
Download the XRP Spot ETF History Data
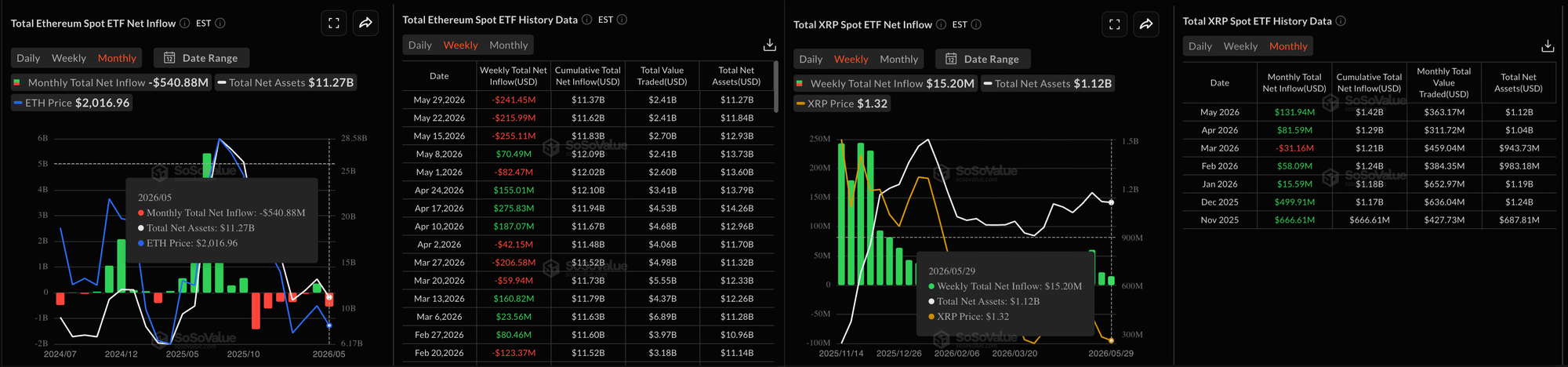(x=1548, y=46)
